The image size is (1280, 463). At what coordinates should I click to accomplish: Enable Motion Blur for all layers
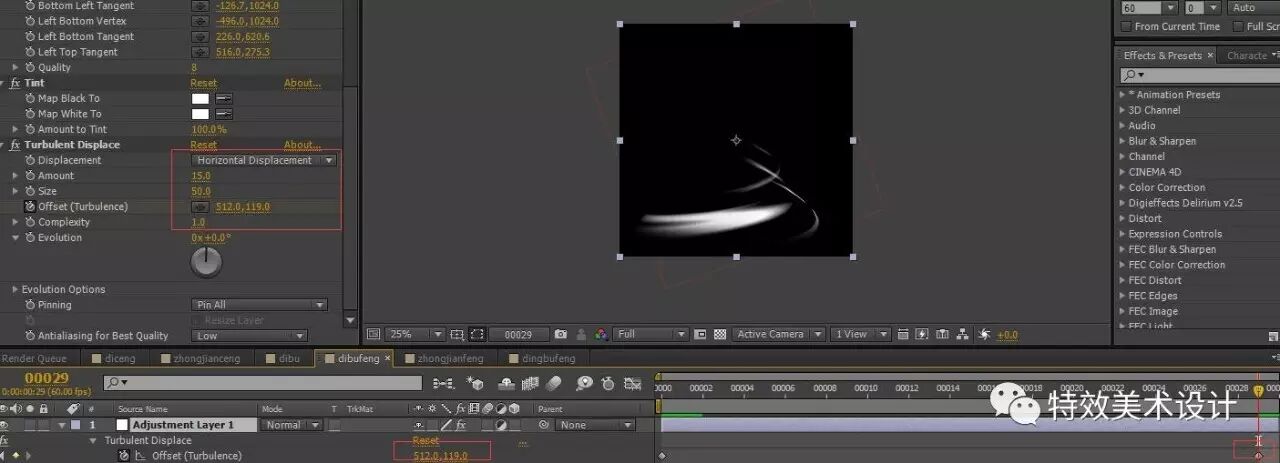(x=554, y=383)
